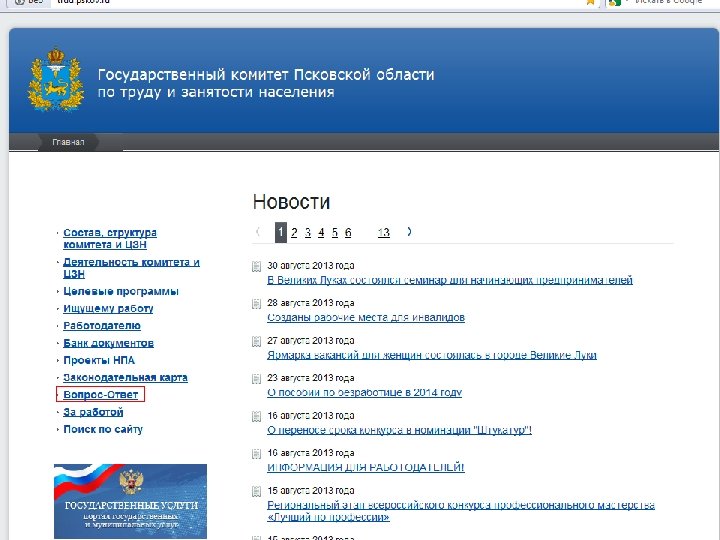This screenshot has width=720, height=540.
Task: Open news page 5
Action: pyautogui.click(x=335, y=233)
